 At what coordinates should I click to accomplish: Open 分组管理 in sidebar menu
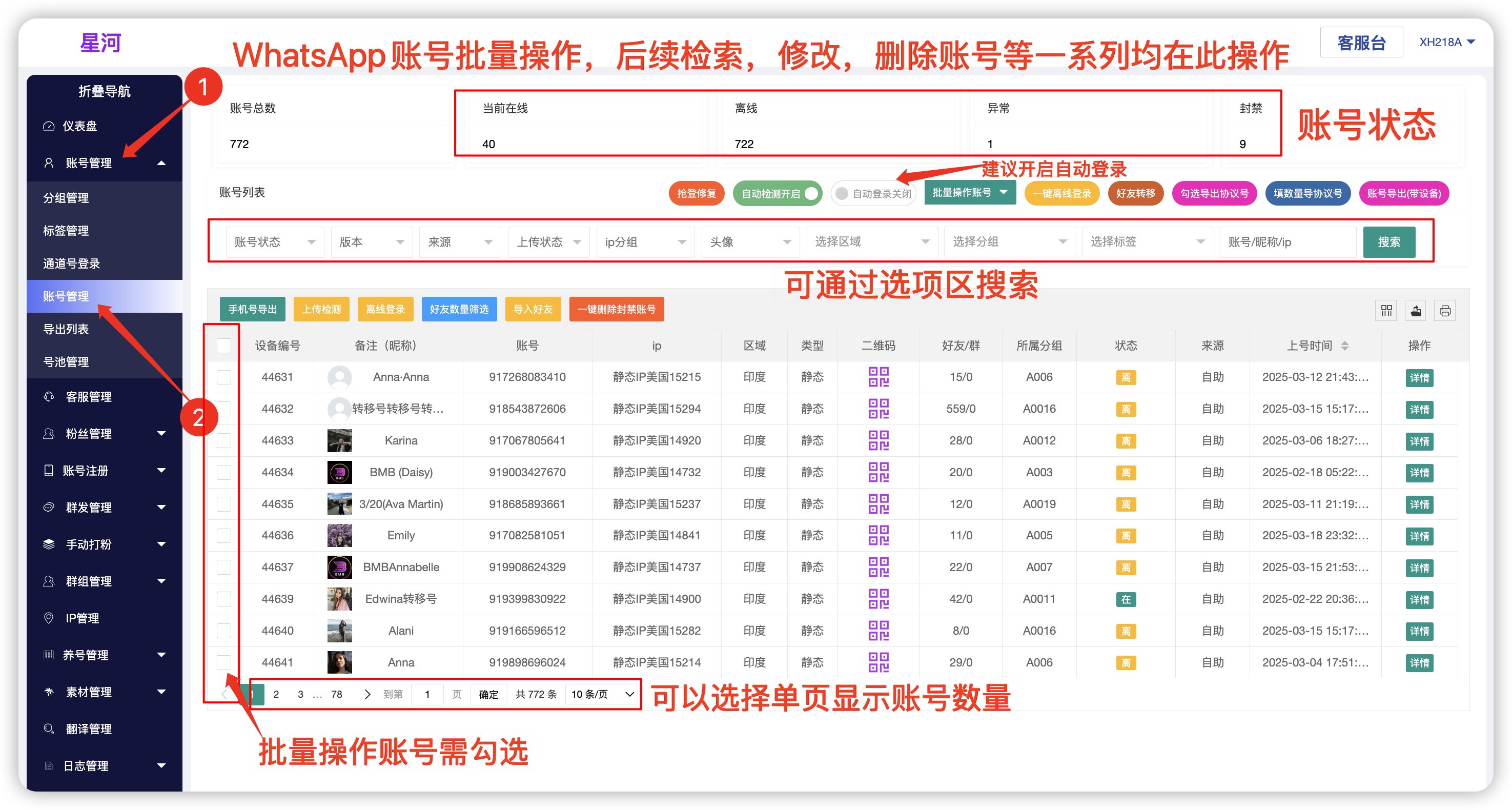click(66, 198)
